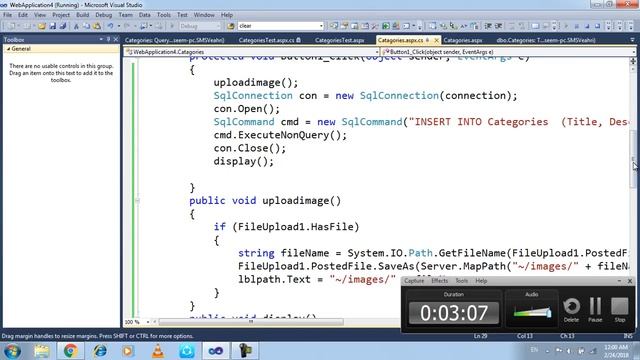Click the 'Ln 29' status bar entry

480,336
